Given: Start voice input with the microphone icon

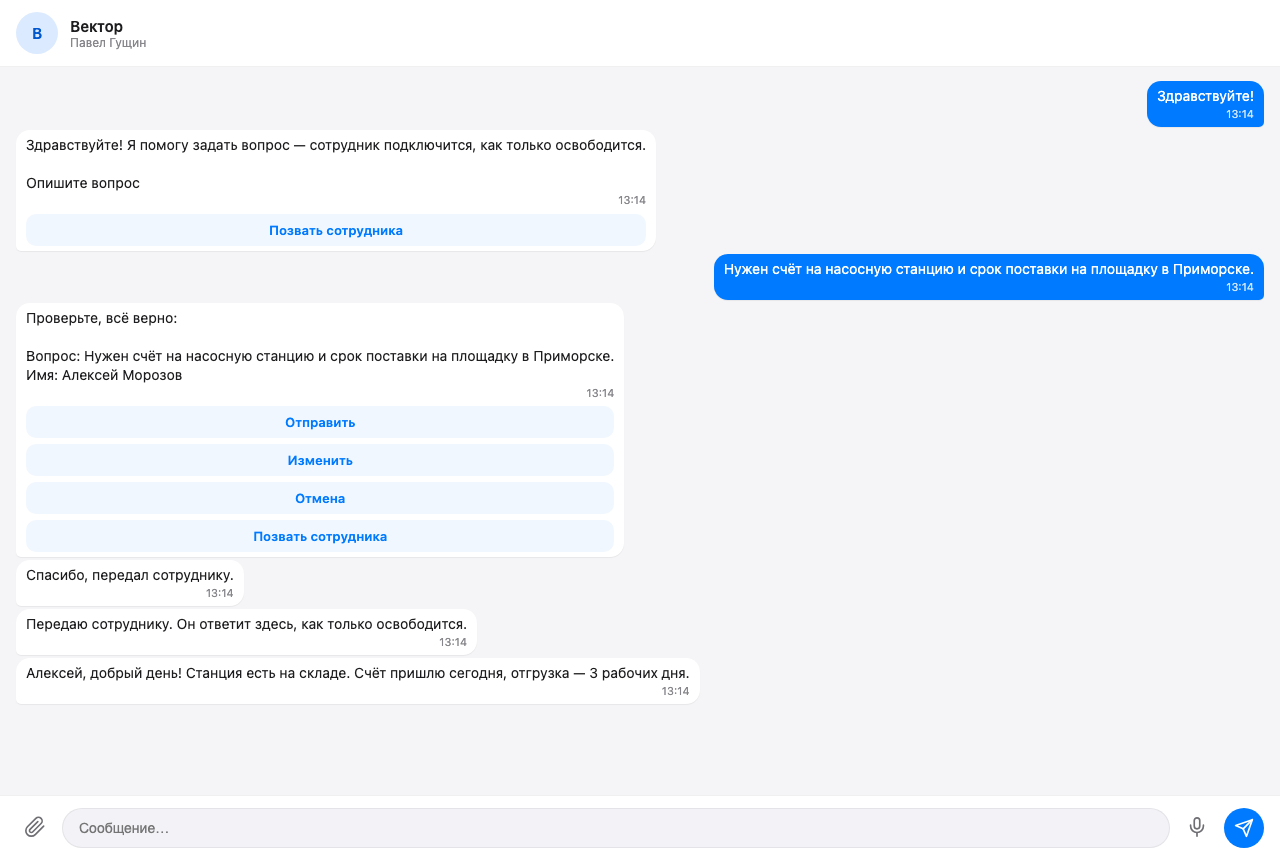Looking at the screenshot, I should 1197,827.
